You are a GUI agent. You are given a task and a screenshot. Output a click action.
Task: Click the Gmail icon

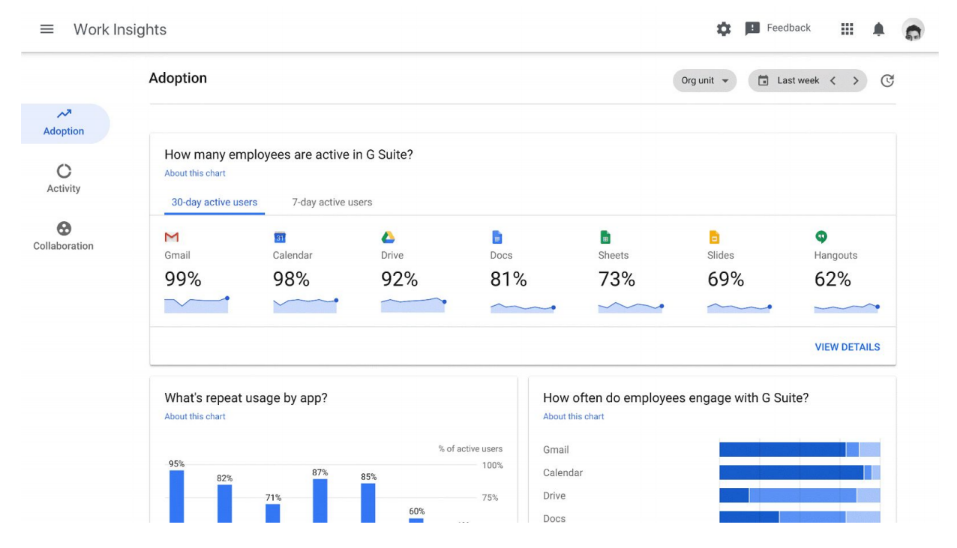(172, 237)
